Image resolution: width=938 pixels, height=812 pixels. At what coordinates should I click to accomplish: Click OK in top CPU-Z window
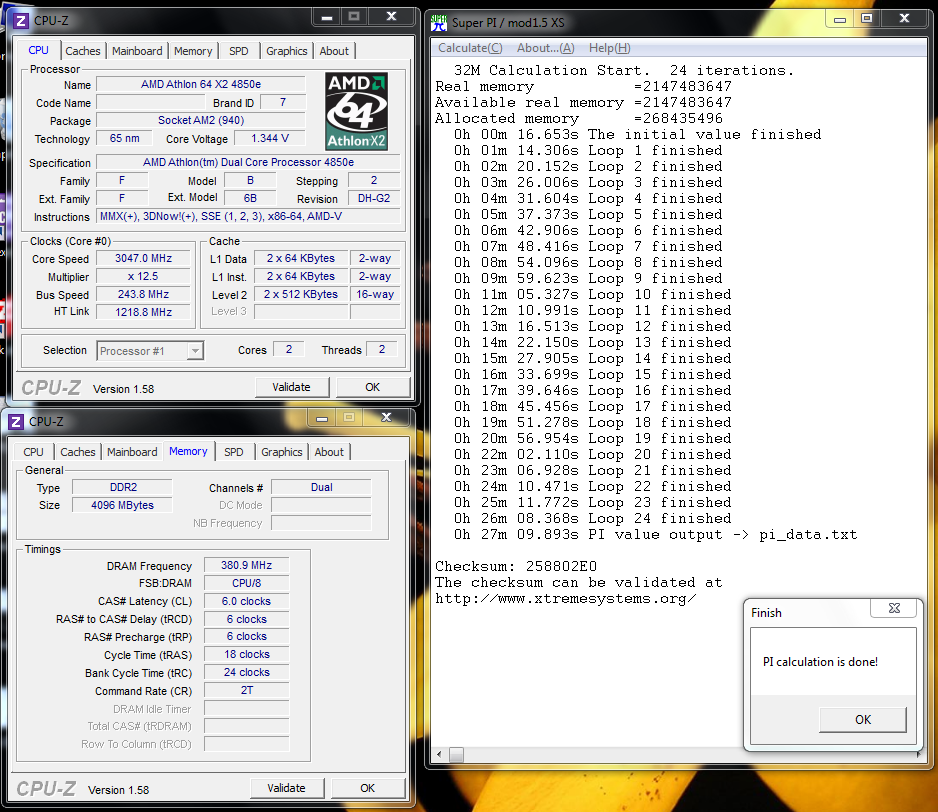(373, 387)
